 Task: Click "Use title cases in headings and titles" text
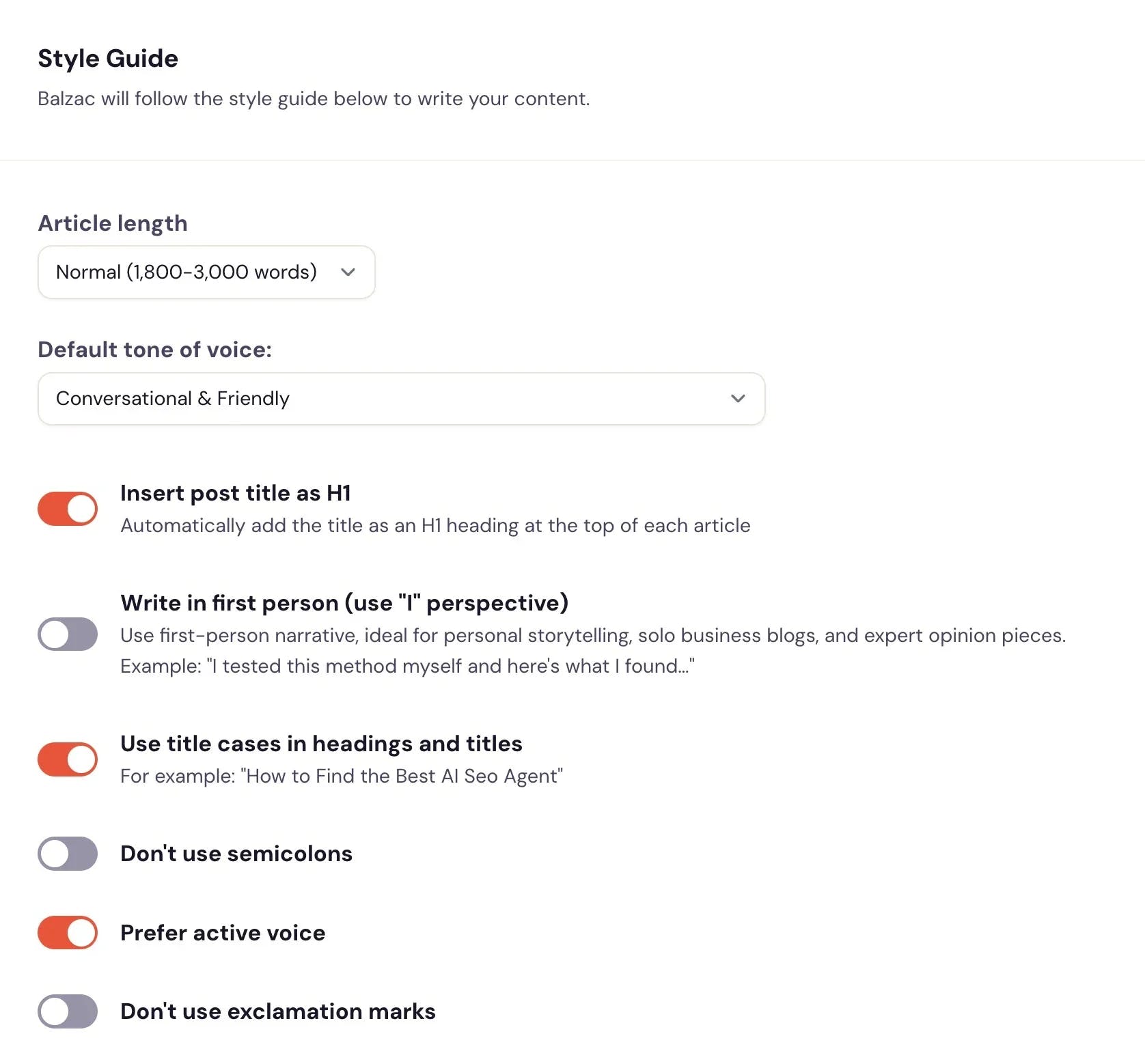(321, 744)
